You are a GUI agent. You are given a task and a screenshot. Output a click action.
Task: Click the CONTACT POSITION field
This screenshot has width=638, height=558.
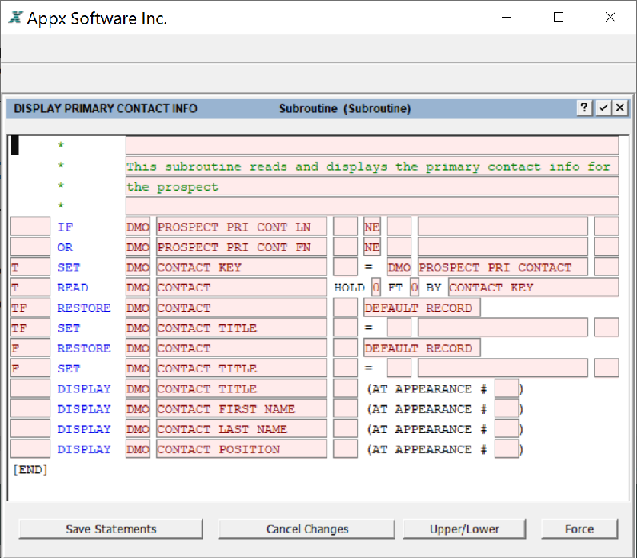pos(241,449)
